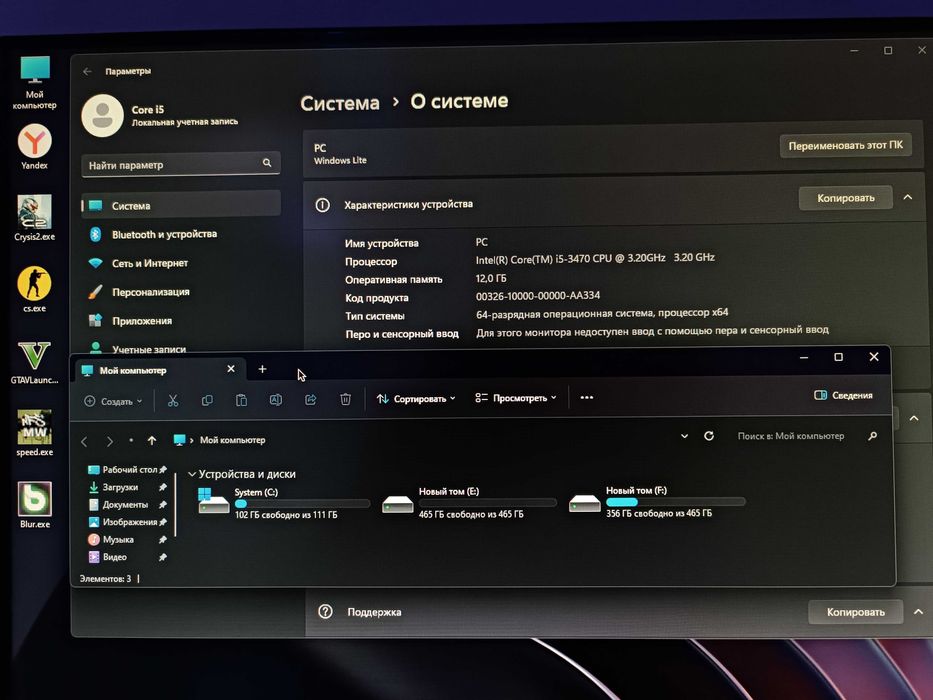The image size is (933, 700).
Task: Click the search icon in Найти параметр
Action: (267, 162)
